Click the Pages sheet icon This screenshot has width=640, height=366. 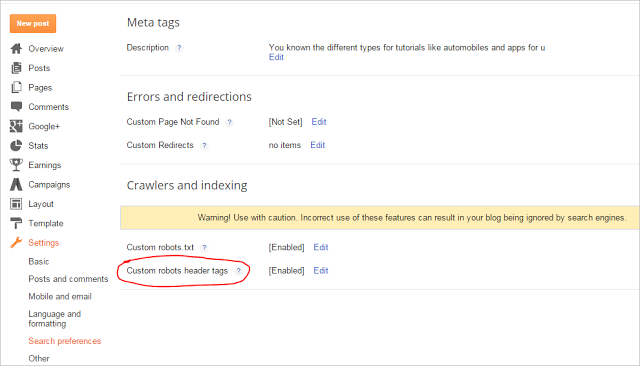coord(16,87)
